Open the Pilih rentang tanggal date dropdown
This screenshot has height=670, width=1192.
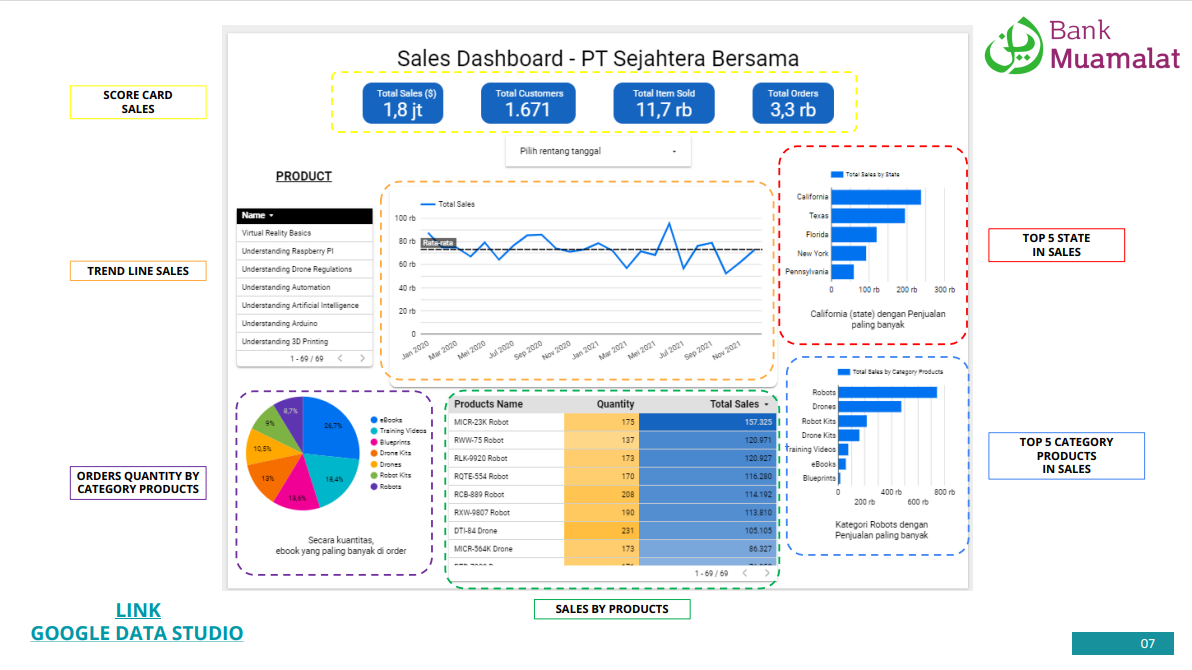click(598, 152)
